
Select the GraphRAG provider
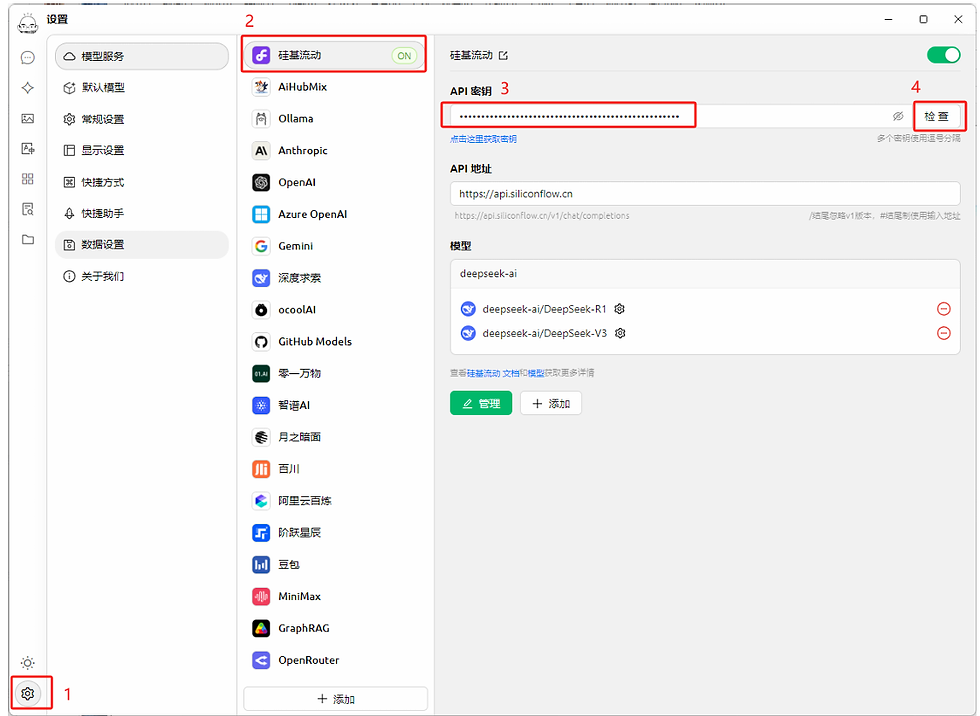point(335,629)
